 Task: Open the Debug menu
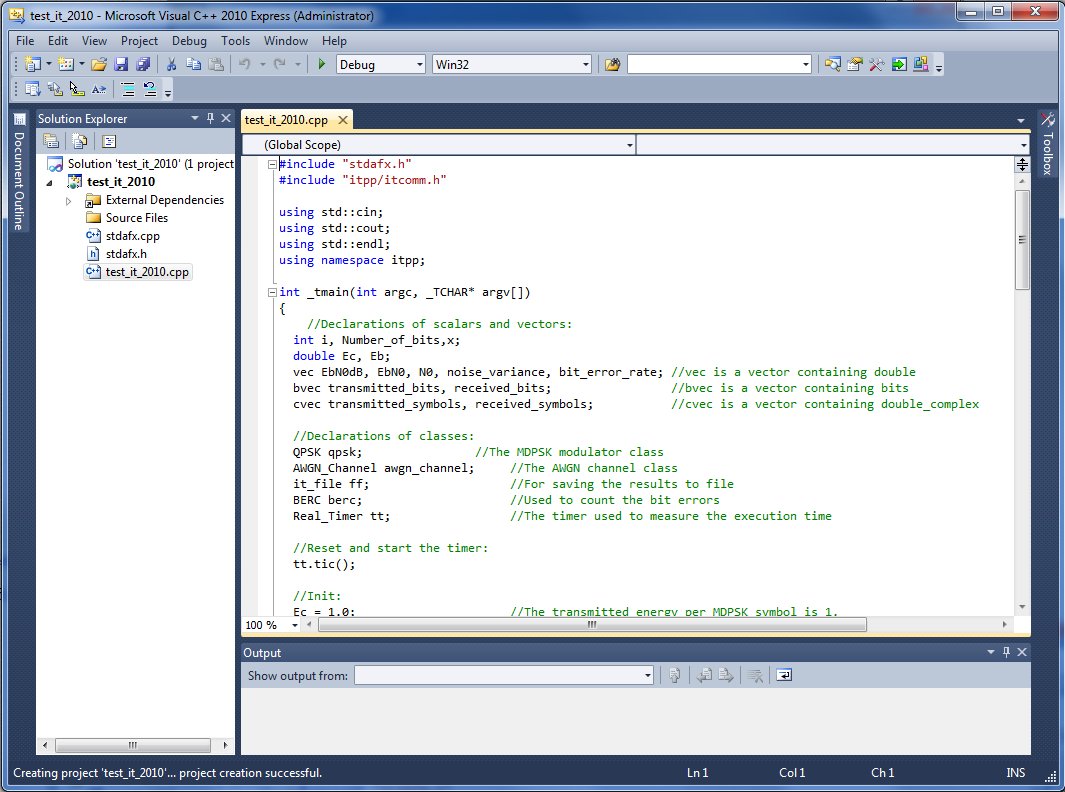[189, 41]
